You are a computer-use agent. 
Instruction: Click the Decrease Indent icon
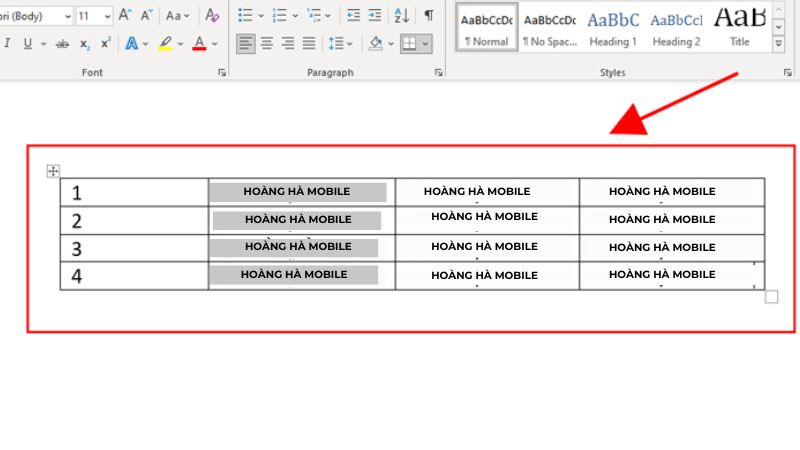[x=353, y=16]
